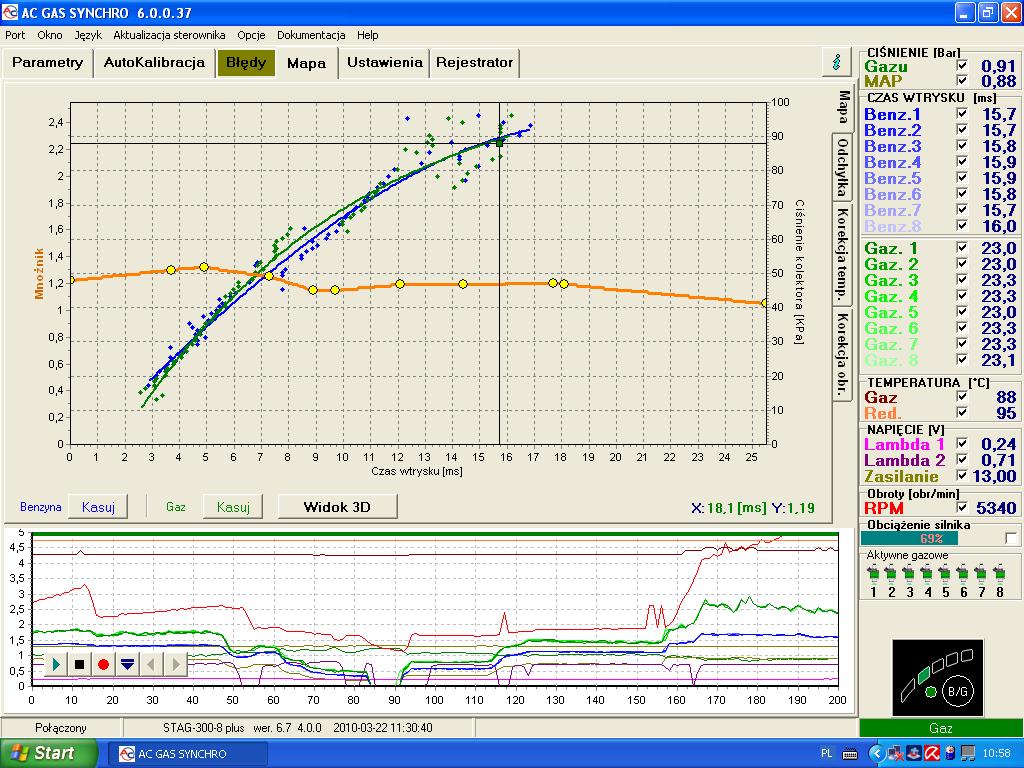Open the Windows Start menu
1024x768 pixels.
click(48, 753)
